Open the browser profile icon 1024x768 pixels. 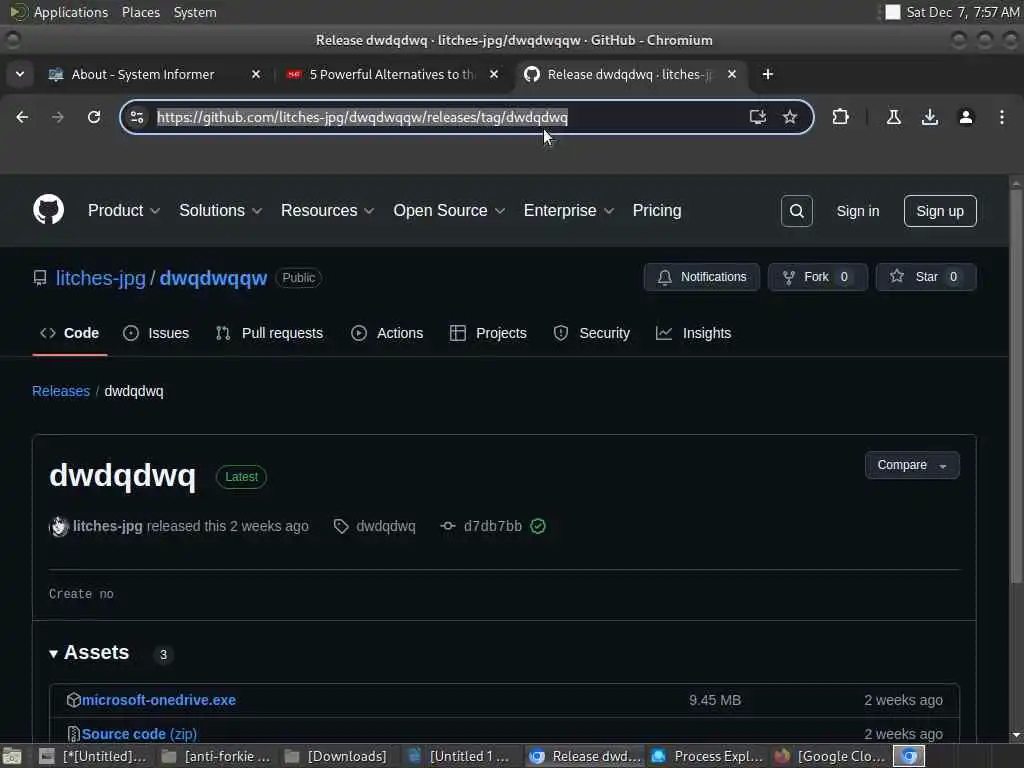pos(966,117)
